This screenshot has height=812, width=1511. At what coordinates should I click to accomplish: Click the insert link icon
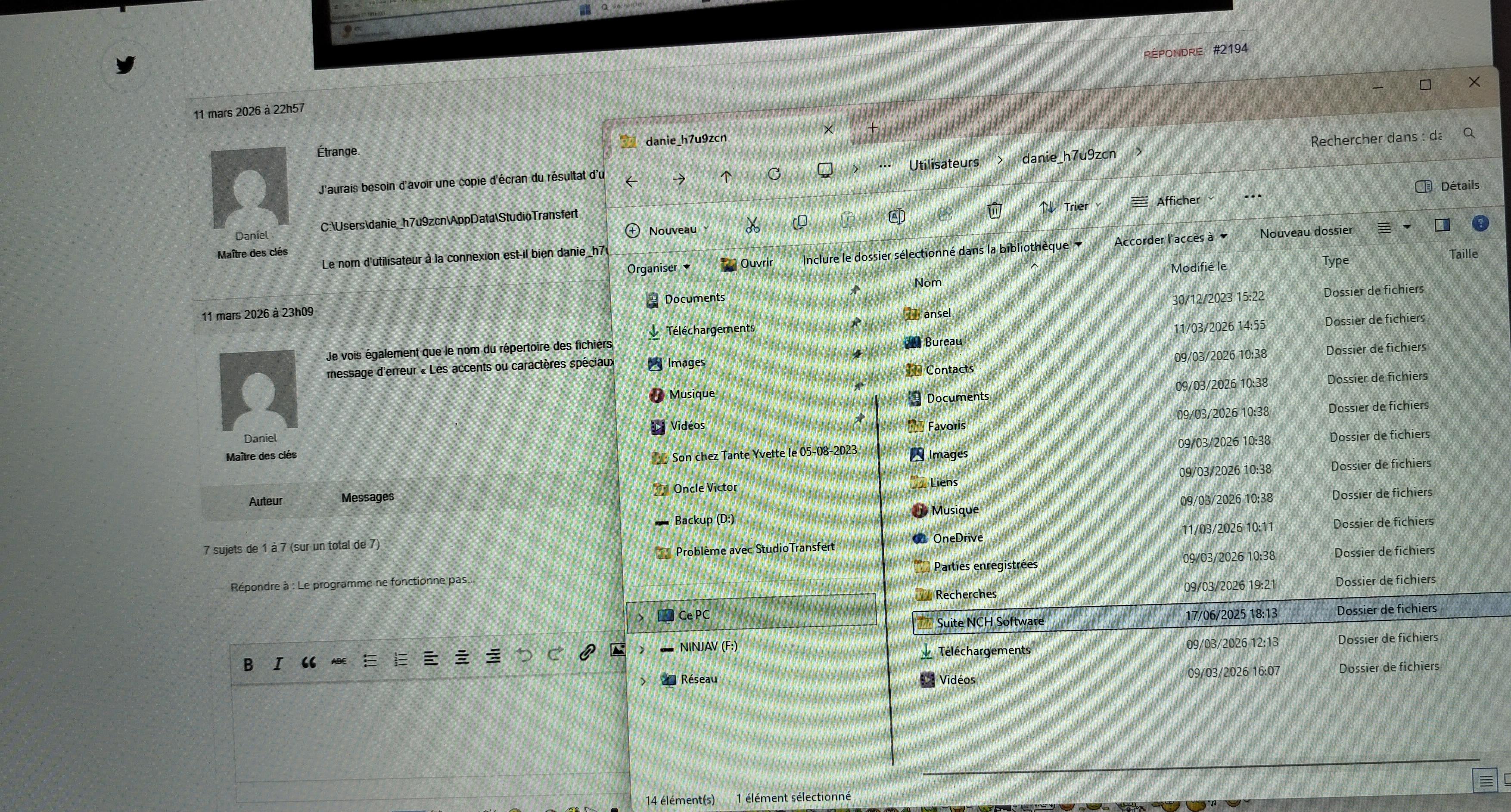pos(587,653)
